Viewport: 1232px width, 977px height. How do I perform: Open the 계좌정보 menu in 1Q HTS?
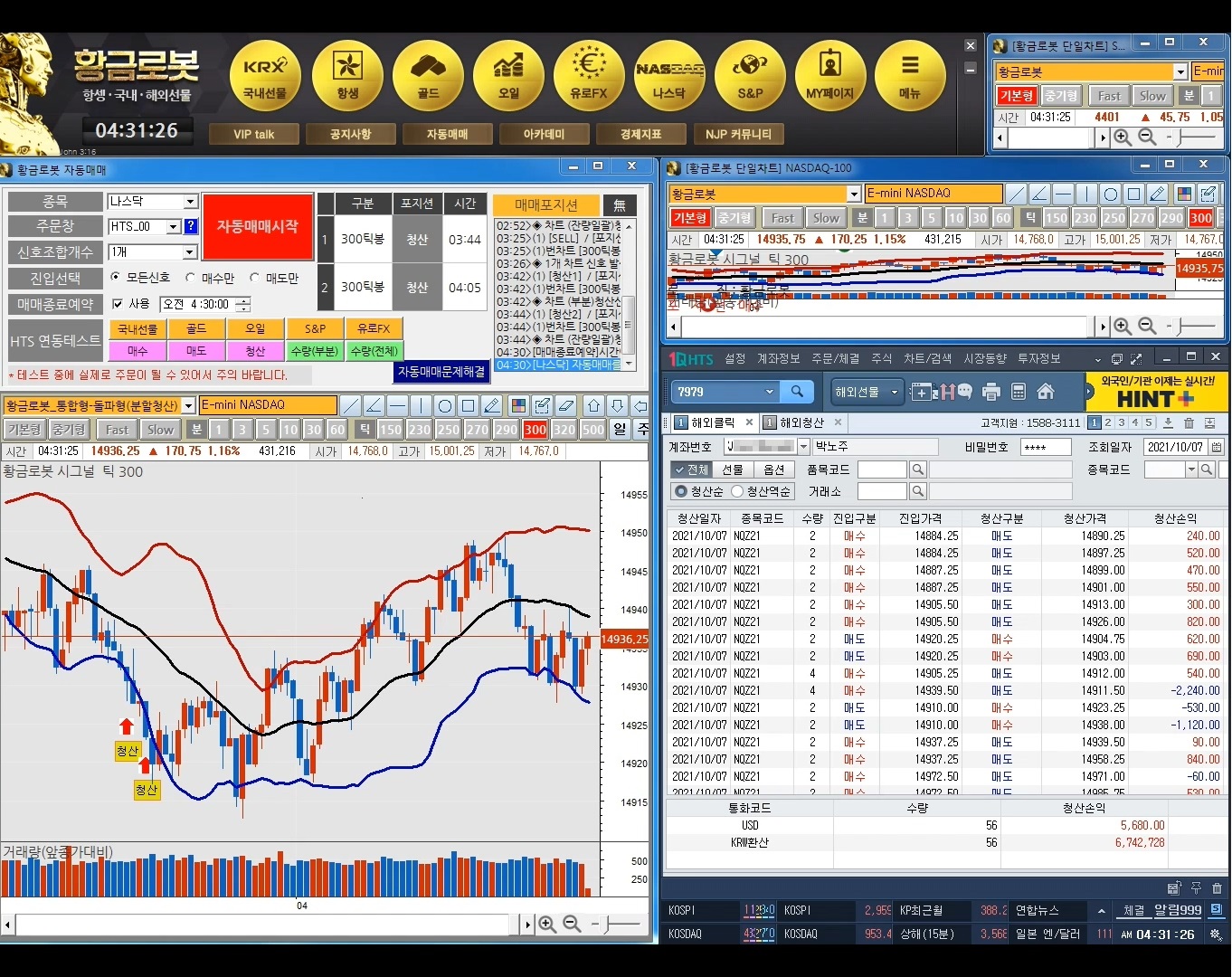click(x=778, y=359)
